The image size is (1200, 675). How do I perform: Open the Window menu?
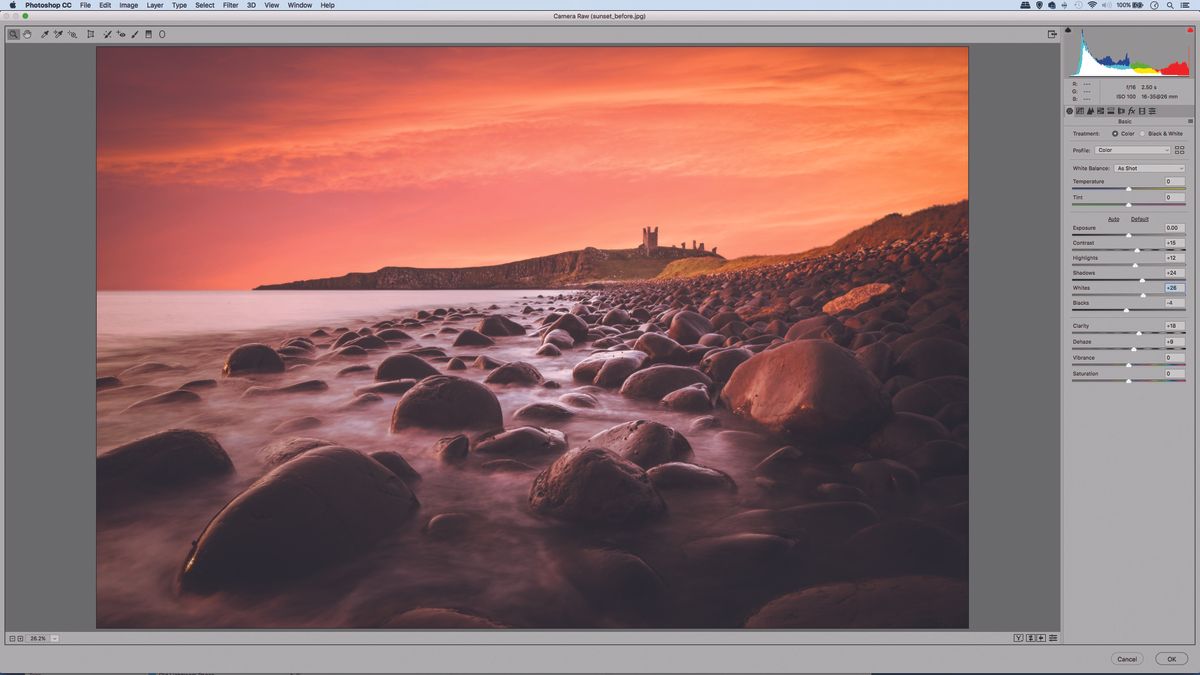pyautogui.click(x=300, y=5)
